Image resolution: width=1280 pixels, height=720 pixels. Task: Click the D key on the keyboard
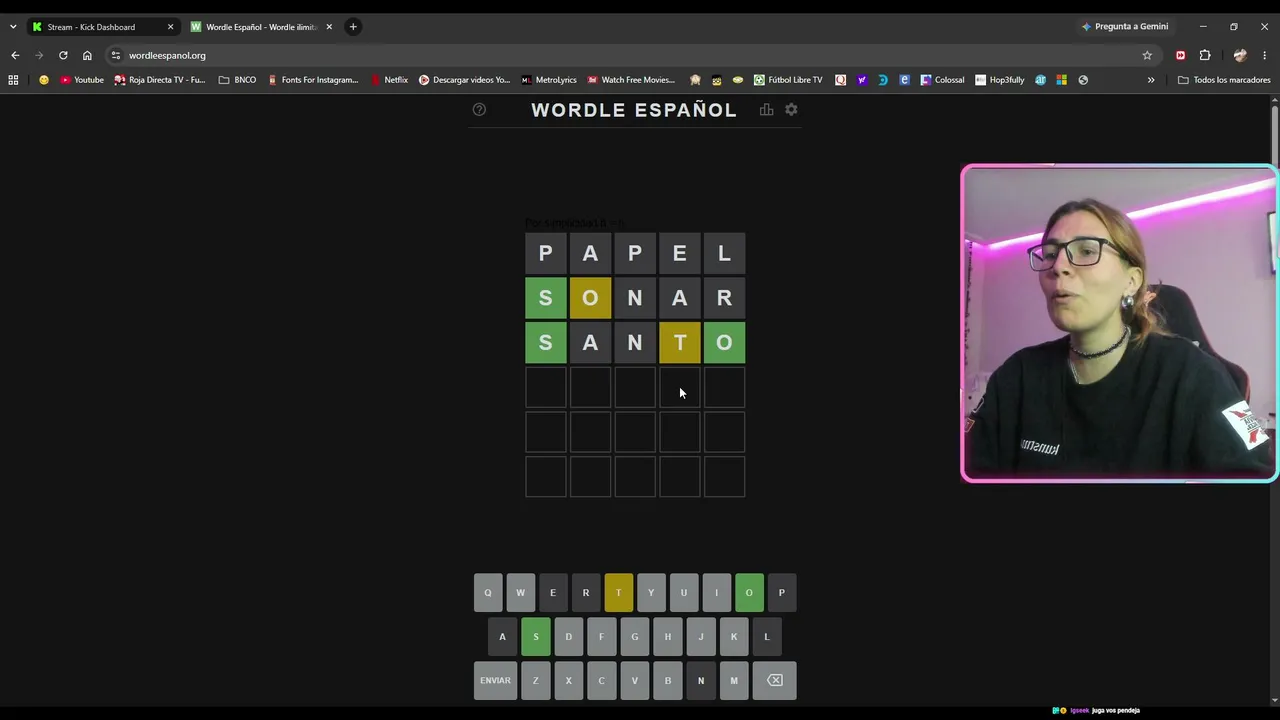click(568, 636)
